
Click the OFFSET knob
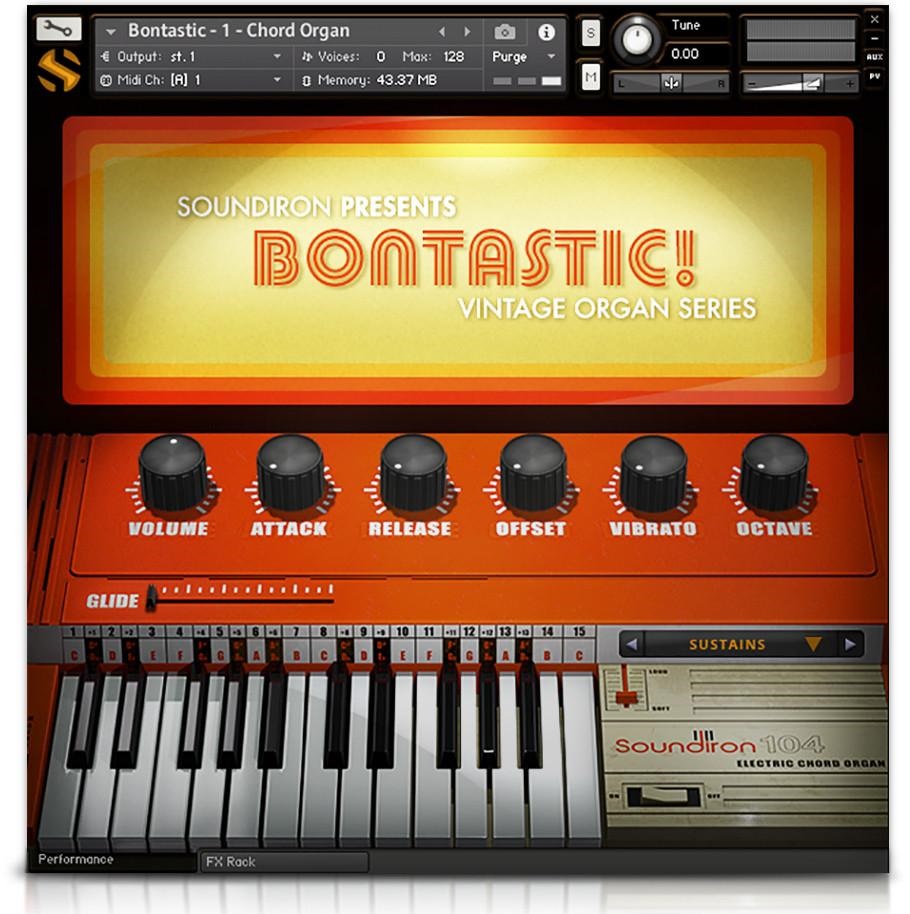pos(533,472)
